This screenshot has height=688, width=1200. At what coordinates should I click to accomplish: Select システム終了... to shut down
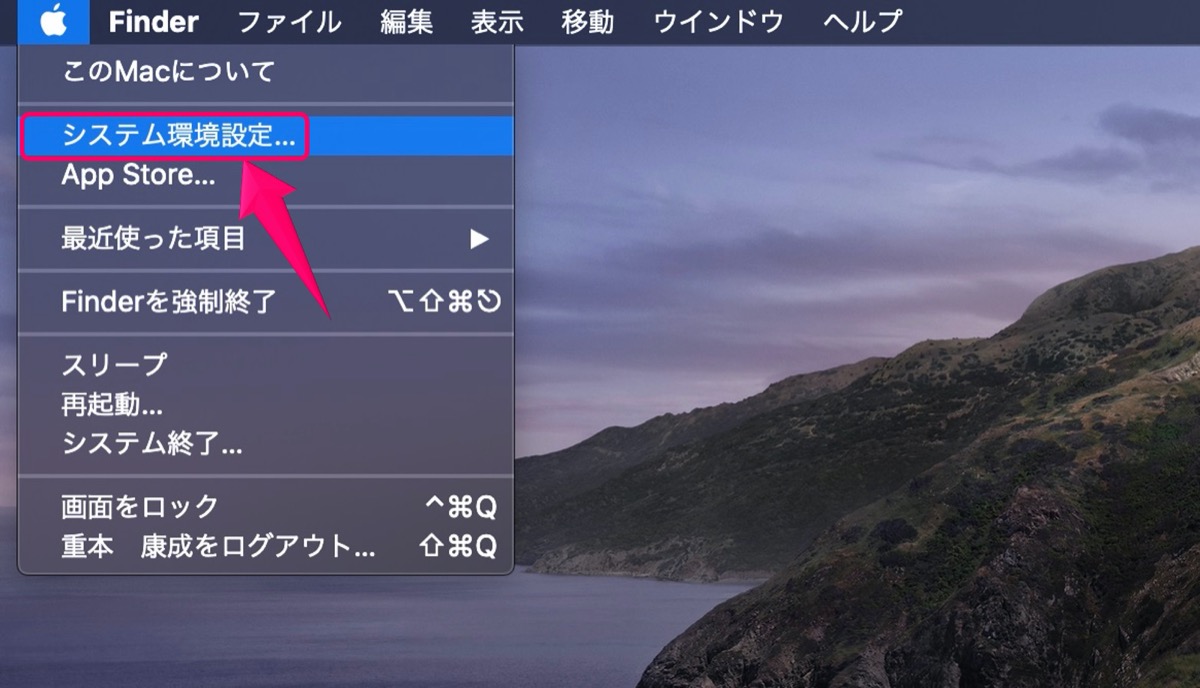point(266,443)
